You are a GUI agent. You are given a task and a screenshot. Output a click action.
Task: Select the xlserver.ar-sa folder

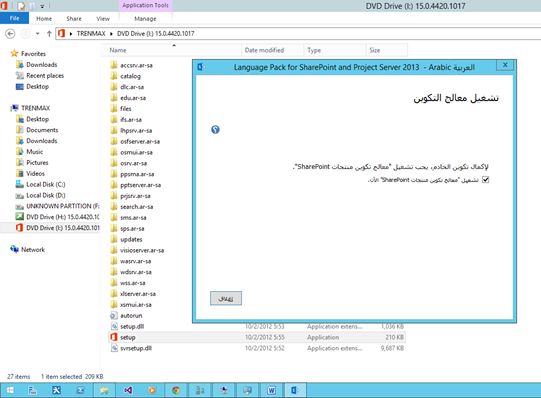pyautogui.click(x=138, y=294)
